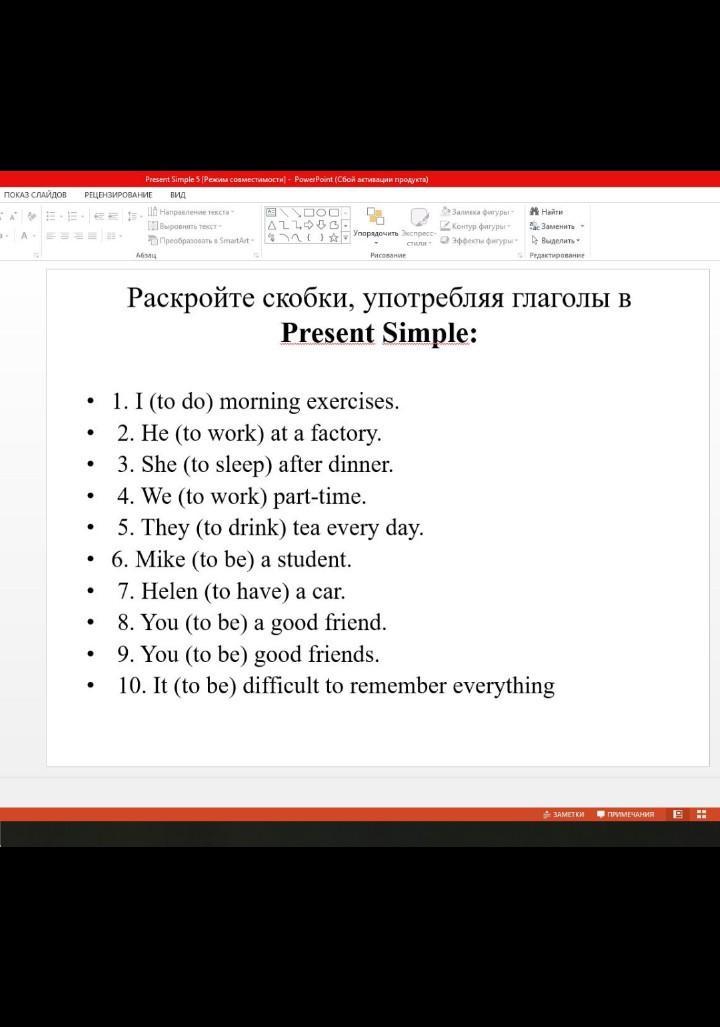Select the triangle shape
The width and height of the screenshot is (720, 1027).
coord(271,225)
